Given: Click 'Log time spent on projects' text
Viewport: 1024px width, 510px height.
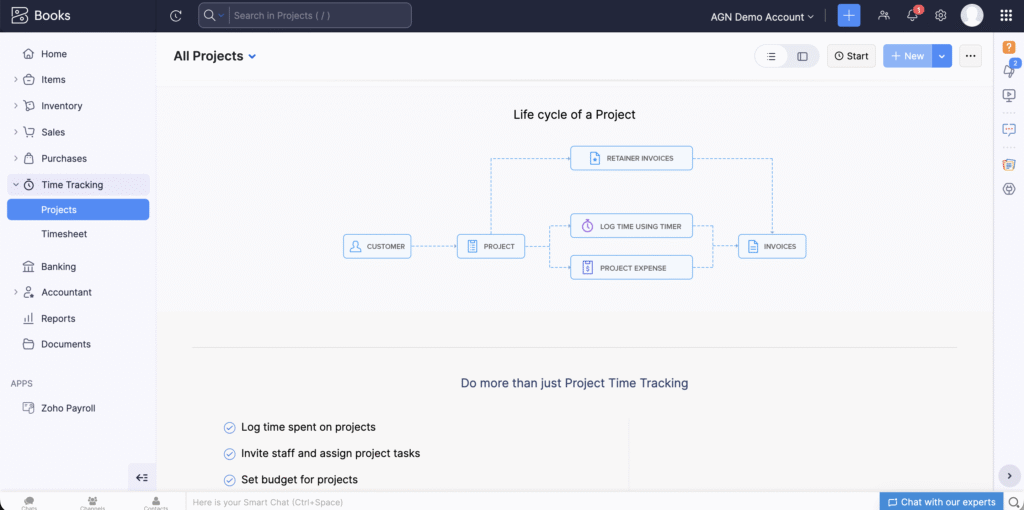Looking at the screenshot, I should [x=308, y=427].
